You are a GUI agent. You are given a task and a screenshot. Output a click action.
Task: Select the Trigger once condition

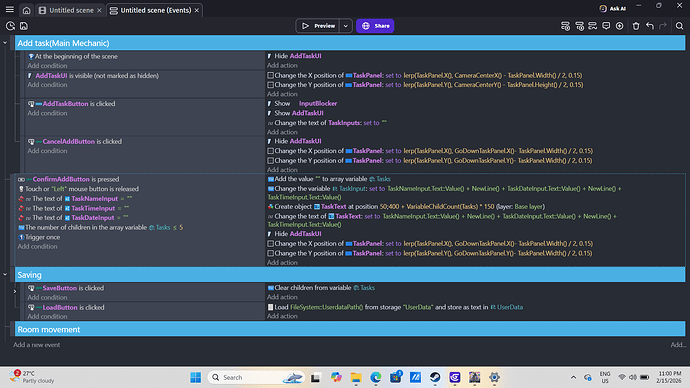39,237
